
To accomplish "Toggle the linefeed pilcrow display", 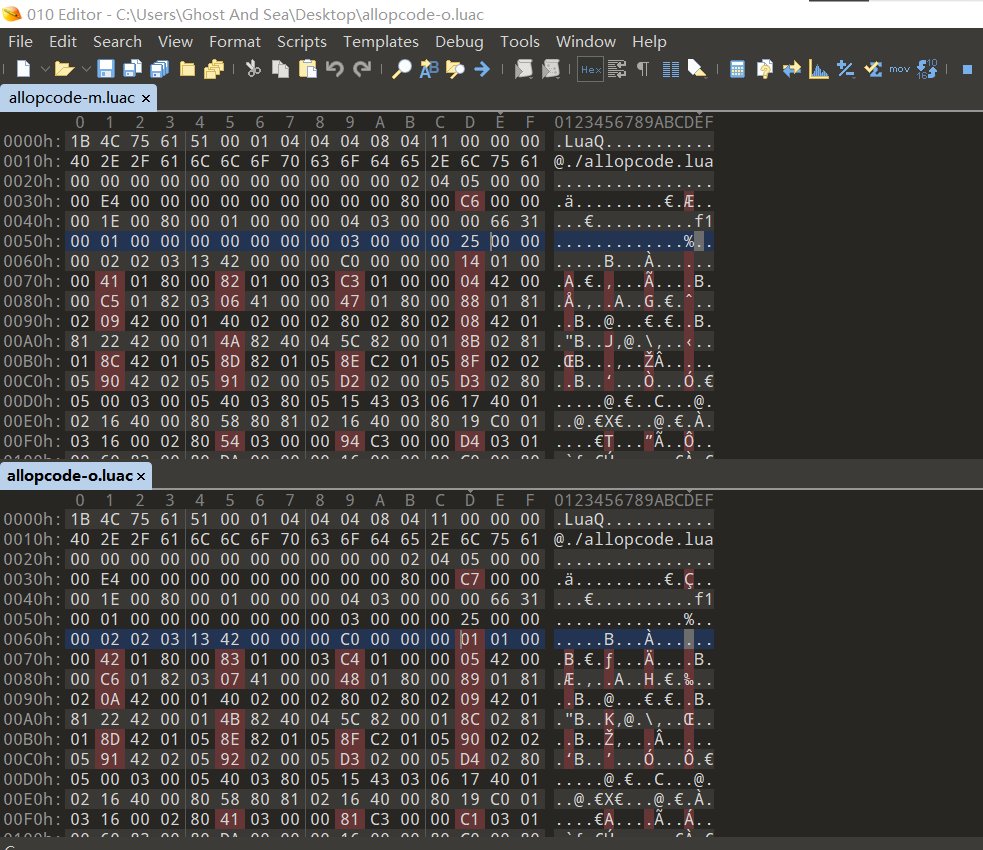I will 643,69.
